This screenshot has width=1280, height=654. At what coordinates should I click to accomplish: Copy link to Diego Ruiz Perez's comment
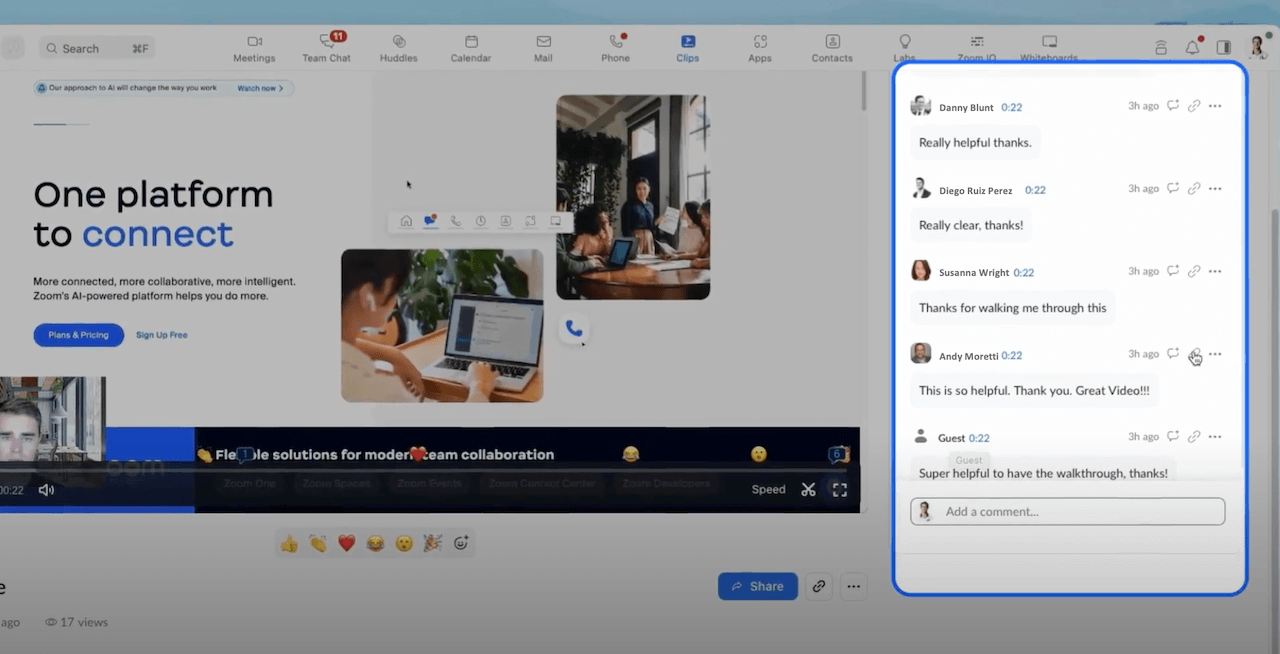[x=1194, y=189]
